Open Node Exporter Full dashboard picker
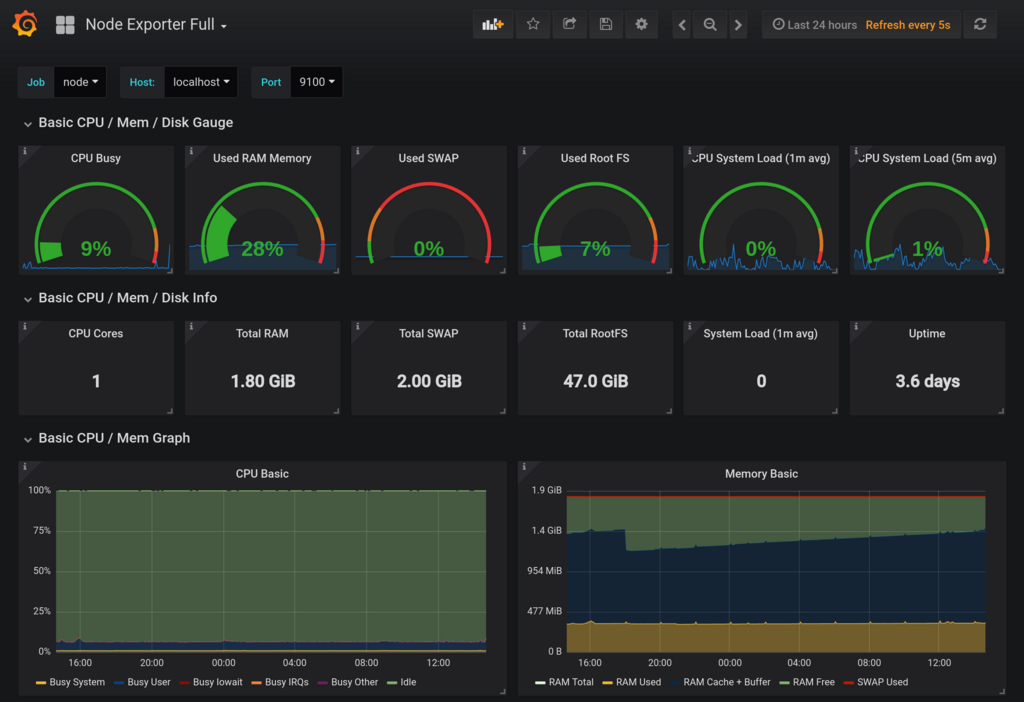 [156, 25]
